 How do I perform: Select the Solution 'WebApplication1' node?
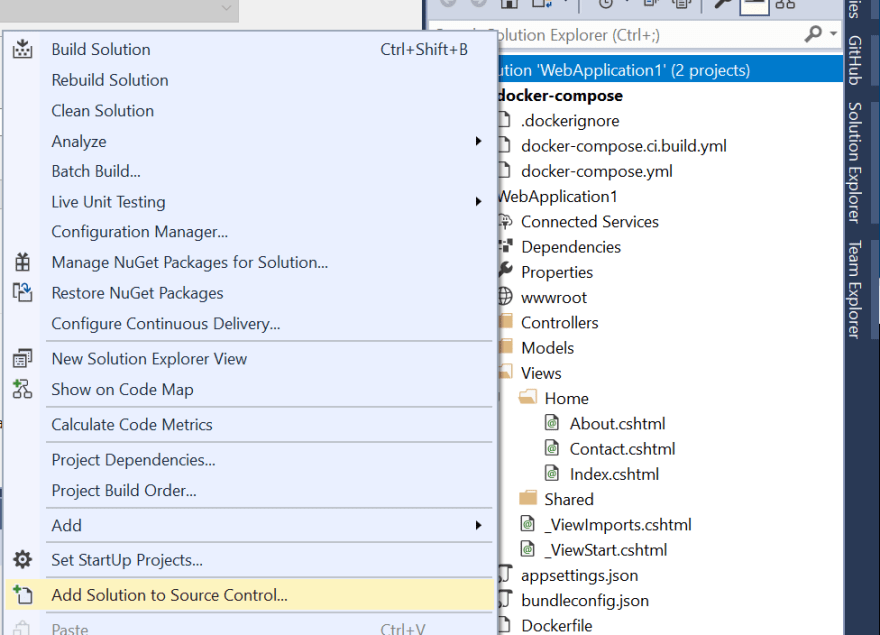671,70
